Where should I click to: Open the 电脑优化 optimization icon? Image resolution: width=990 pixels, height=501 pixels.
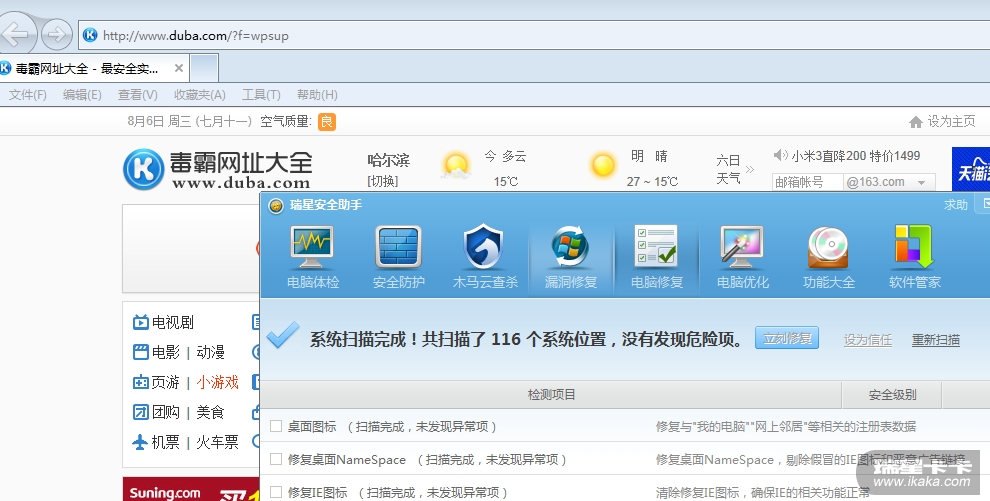(742, 257)
